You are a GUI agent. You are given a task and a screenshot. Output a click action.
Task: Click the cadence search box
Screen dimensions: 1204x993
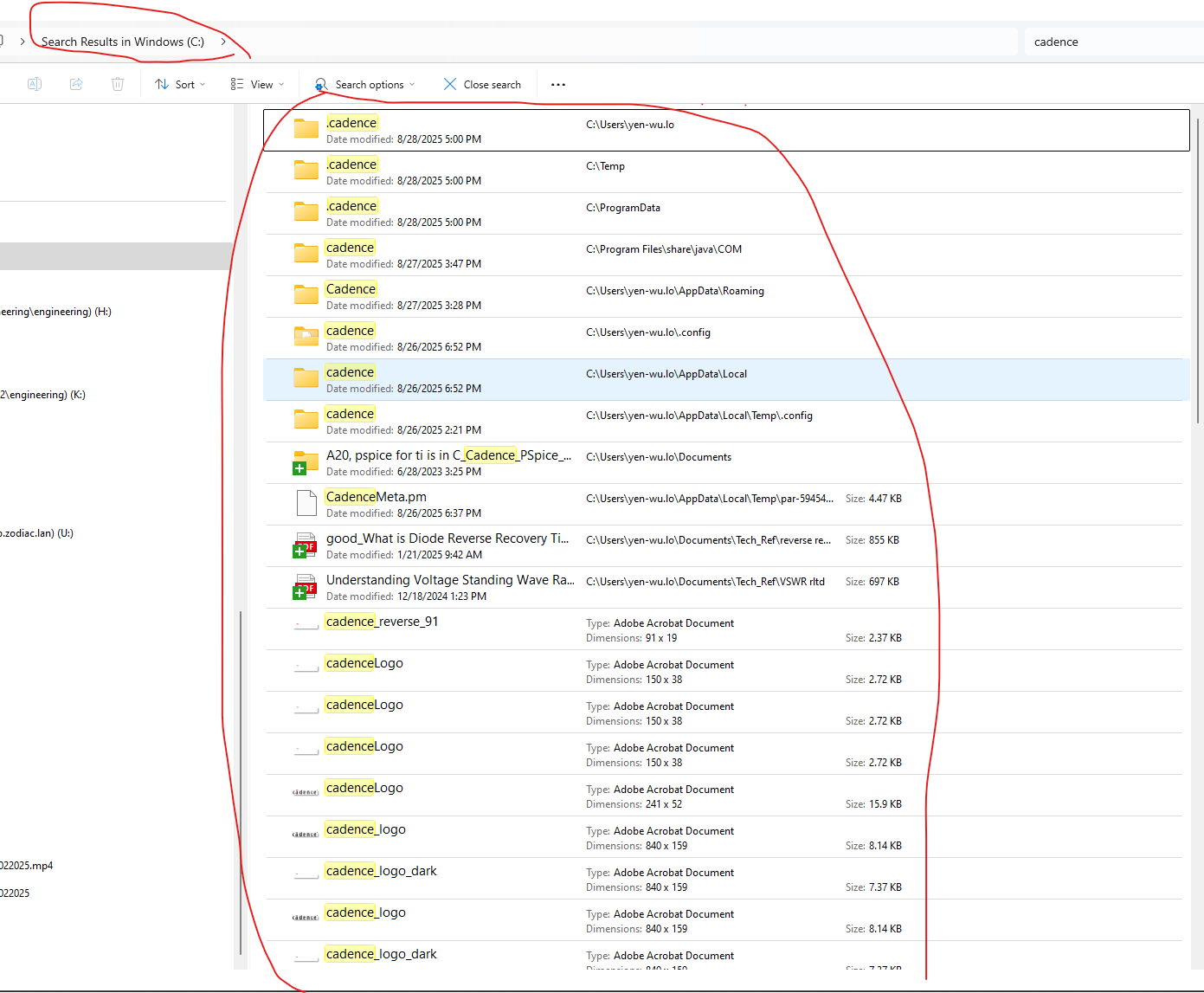click(x=1114, y=42)
